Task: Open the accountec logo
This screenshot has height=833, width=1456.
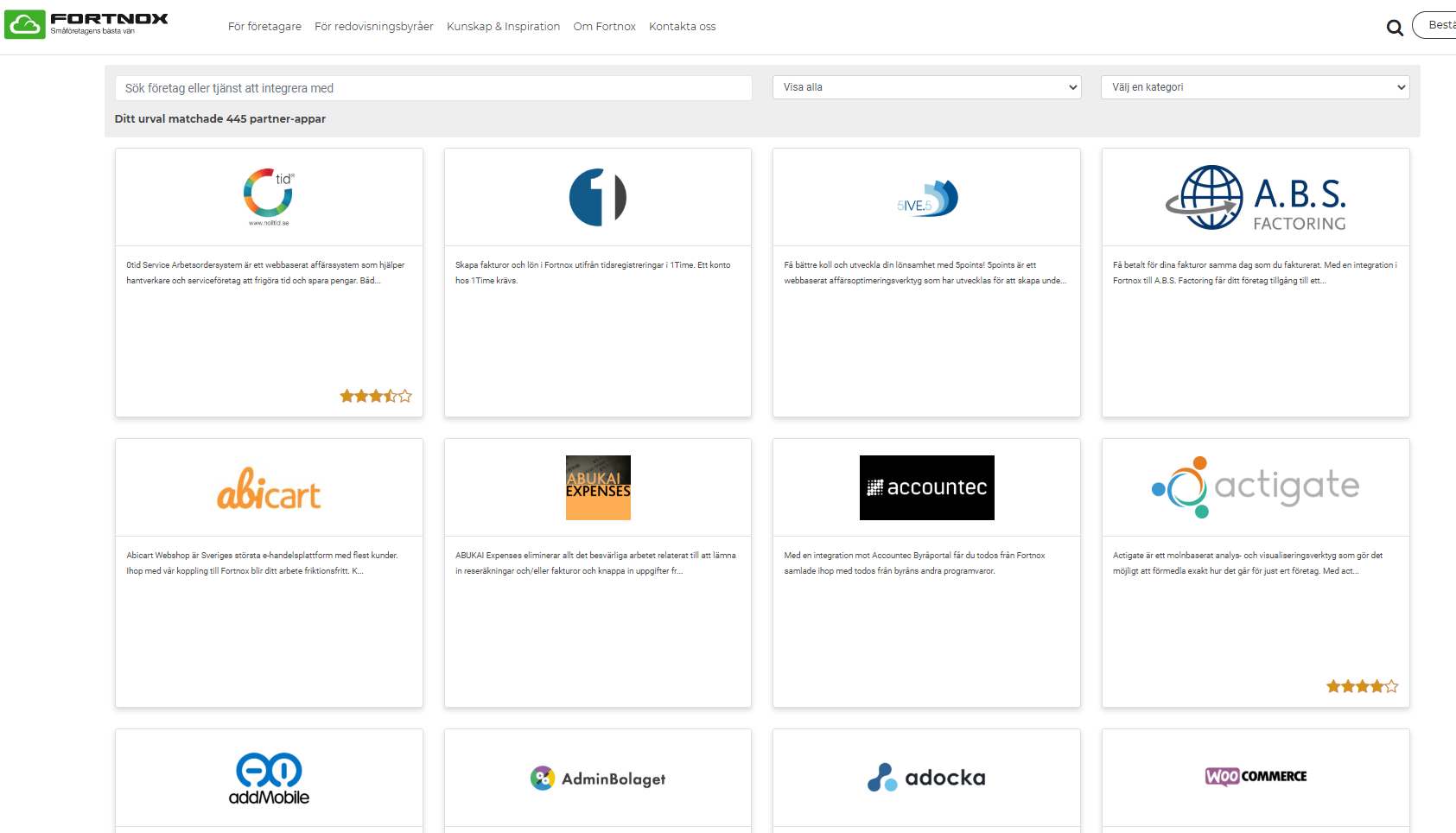Action: click(x=927, y=487)
